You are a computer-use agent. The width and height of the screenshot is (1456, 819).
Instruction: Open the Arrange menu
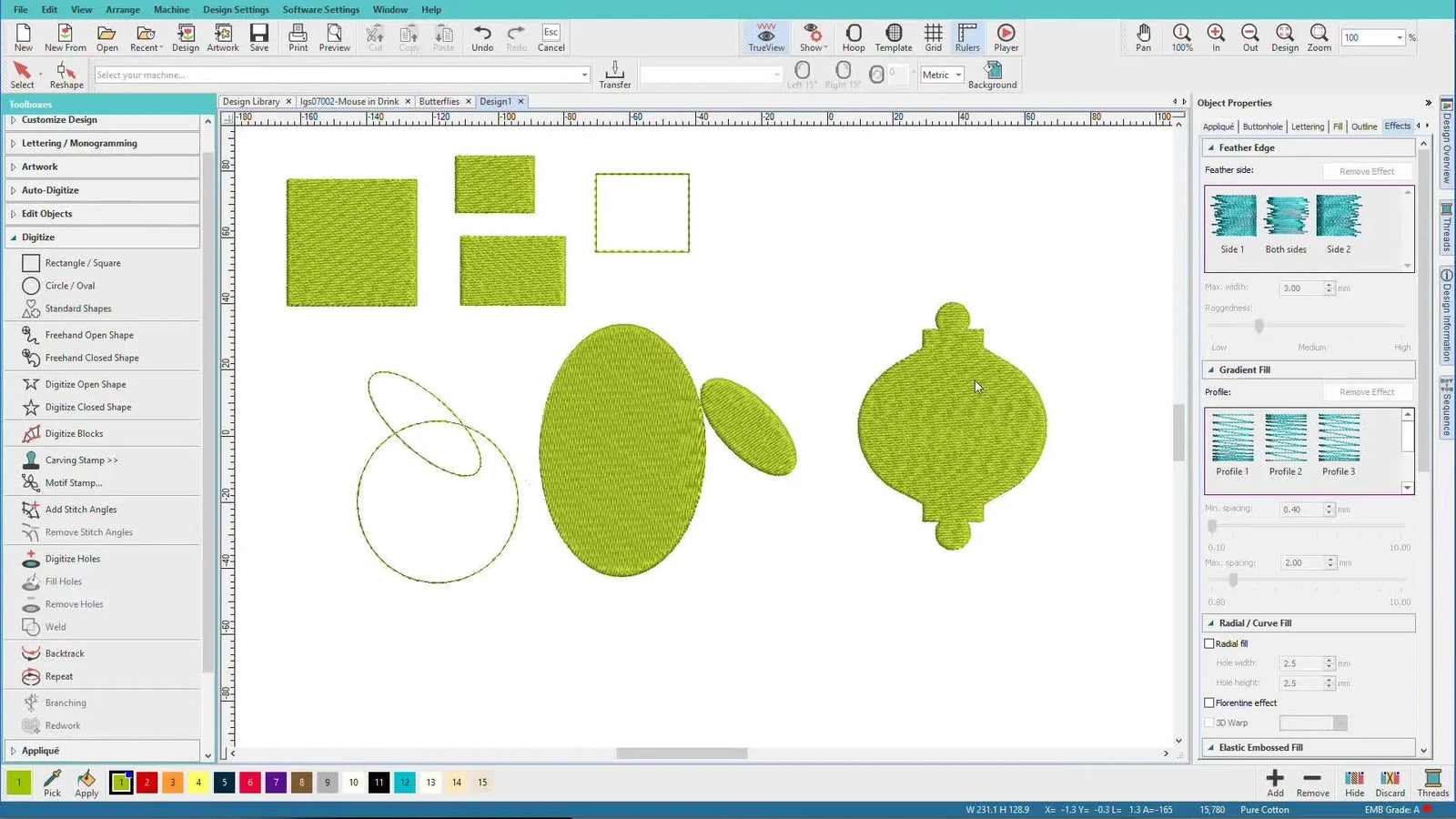pos(123,9)
